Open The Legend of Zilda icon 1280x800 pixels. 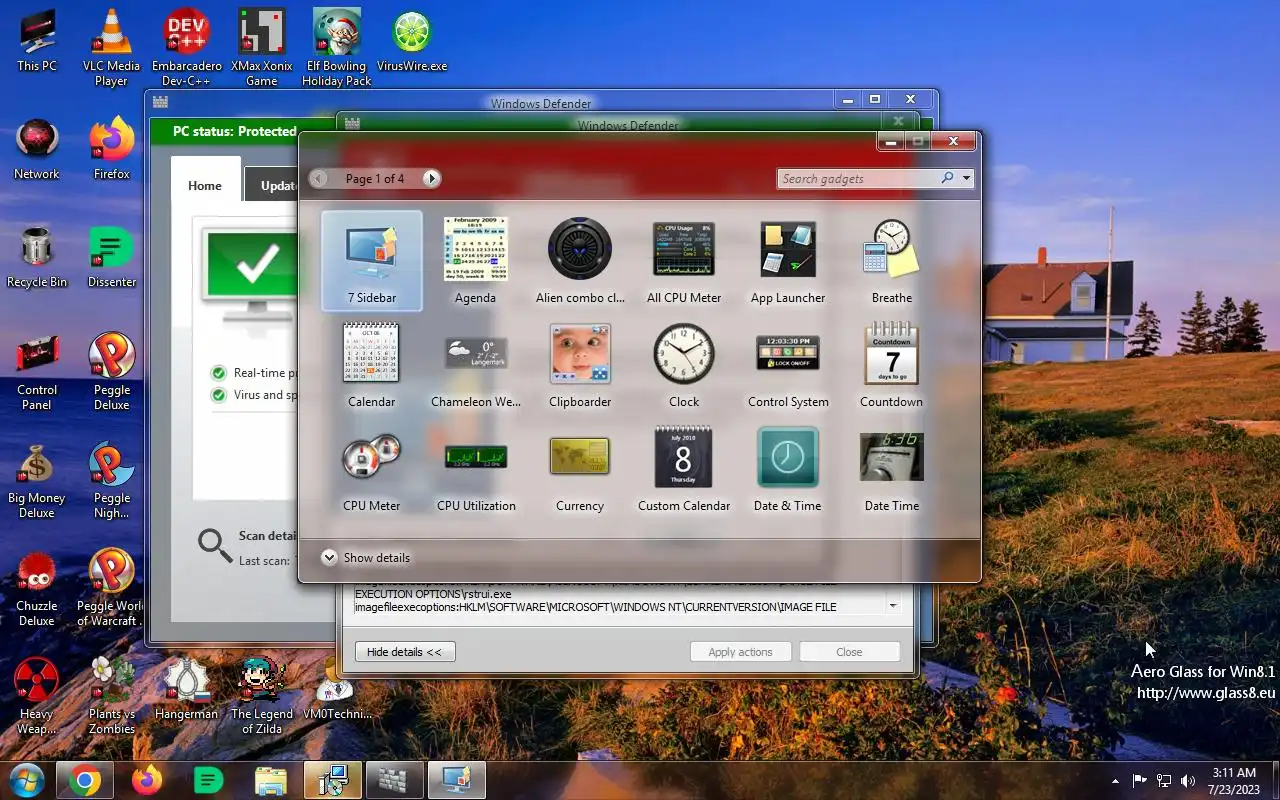262,695
